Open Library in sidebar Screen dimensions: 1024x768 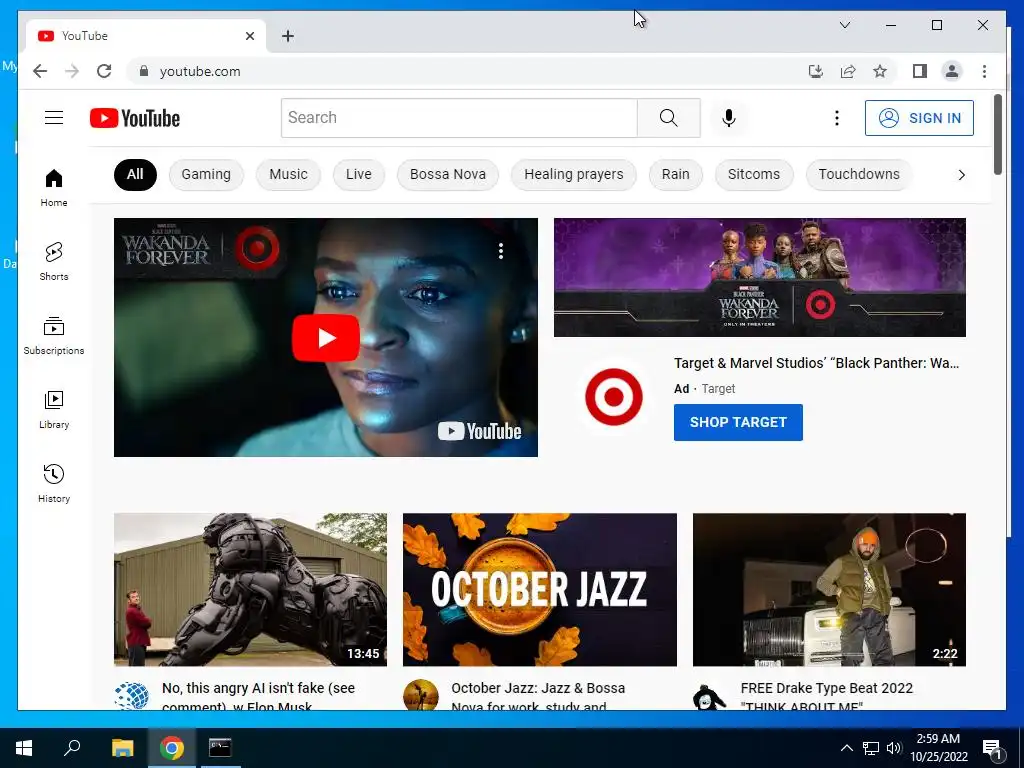[54, 409]
